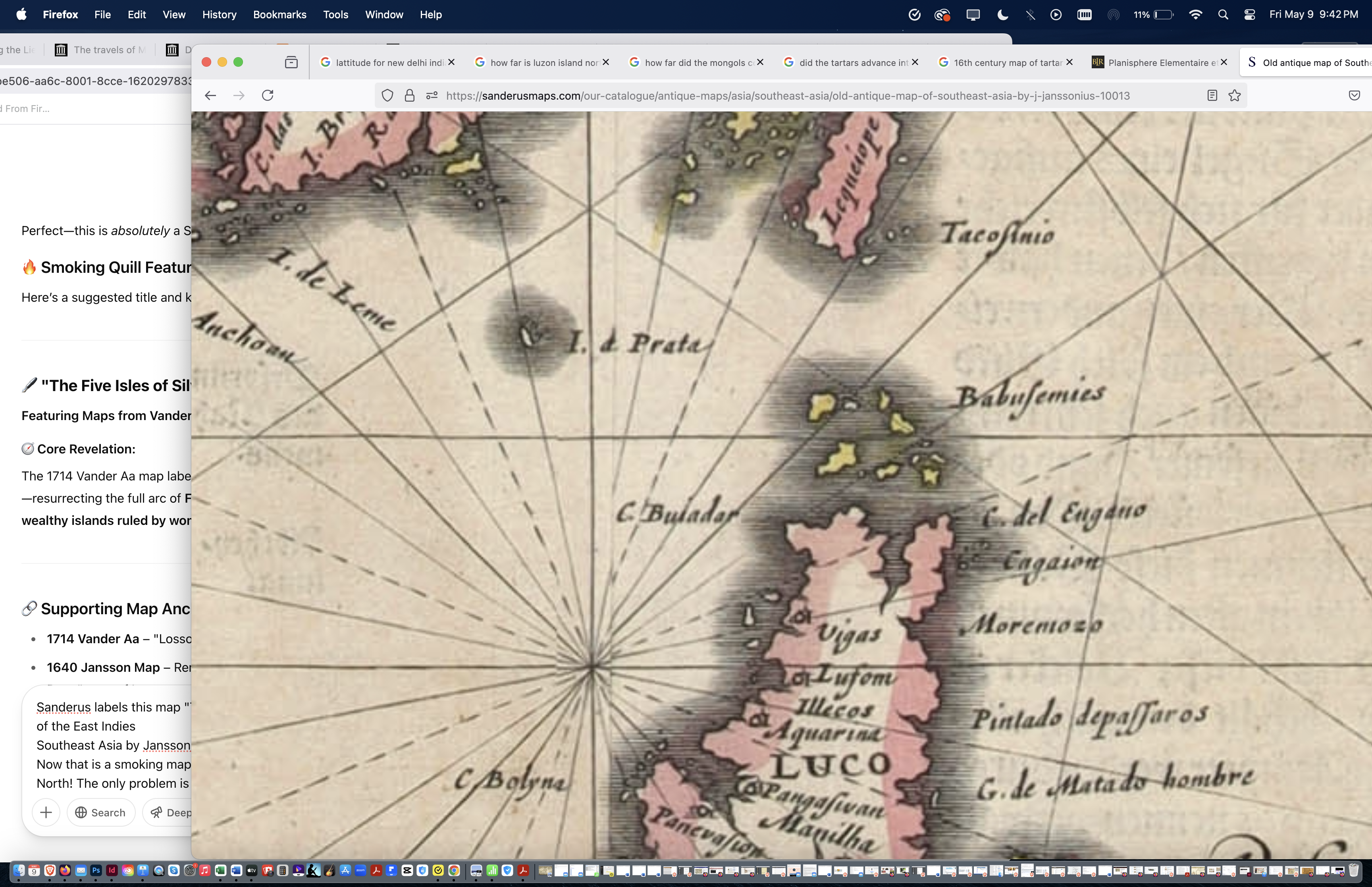Reload the Sanderus maps page

268,95
